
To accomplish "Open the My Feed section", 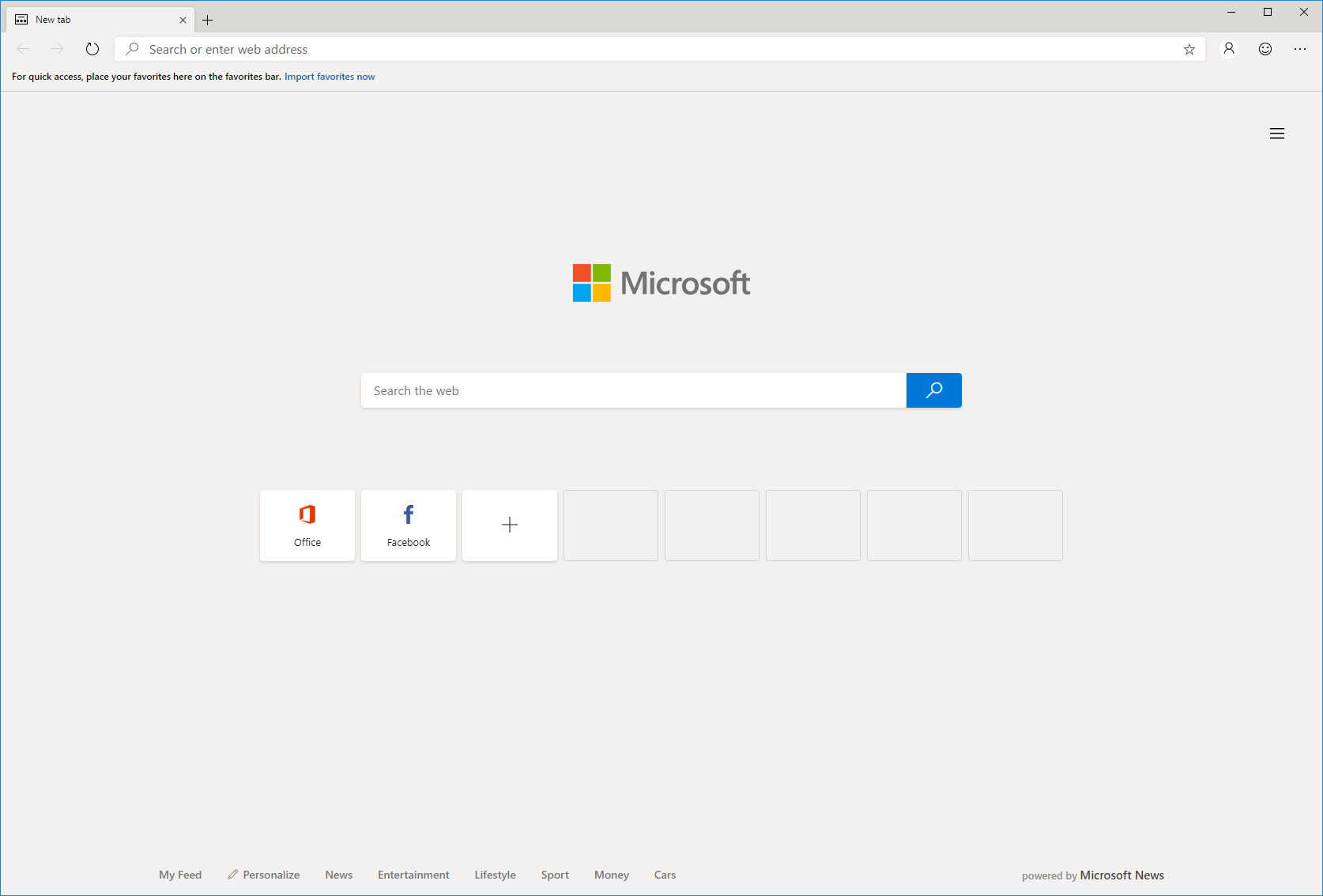I will coord(180,875).
